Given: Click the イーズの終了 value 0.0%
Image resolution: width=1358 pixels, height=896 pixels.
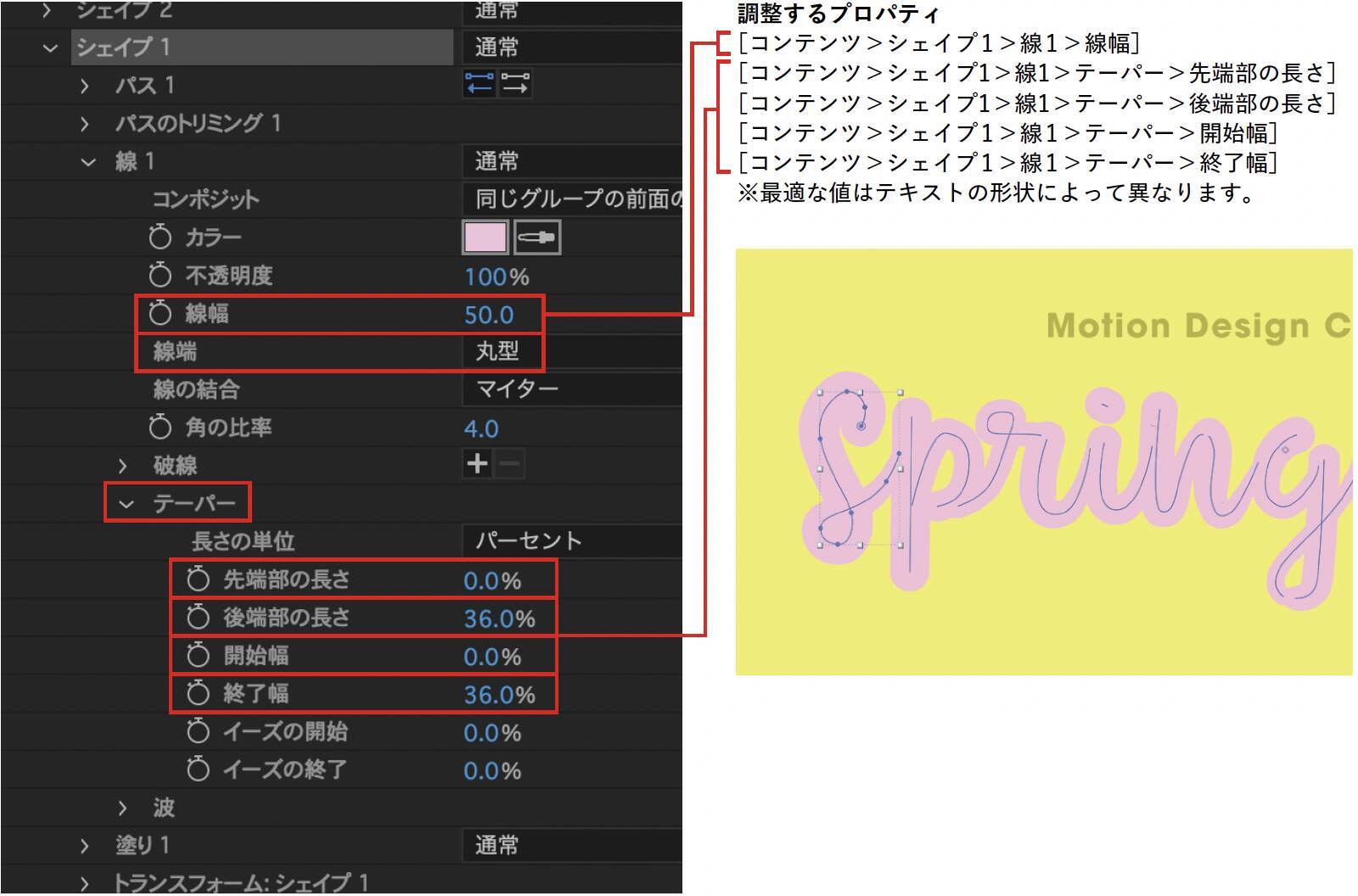Looking at the screenshot, I should 492,771.
